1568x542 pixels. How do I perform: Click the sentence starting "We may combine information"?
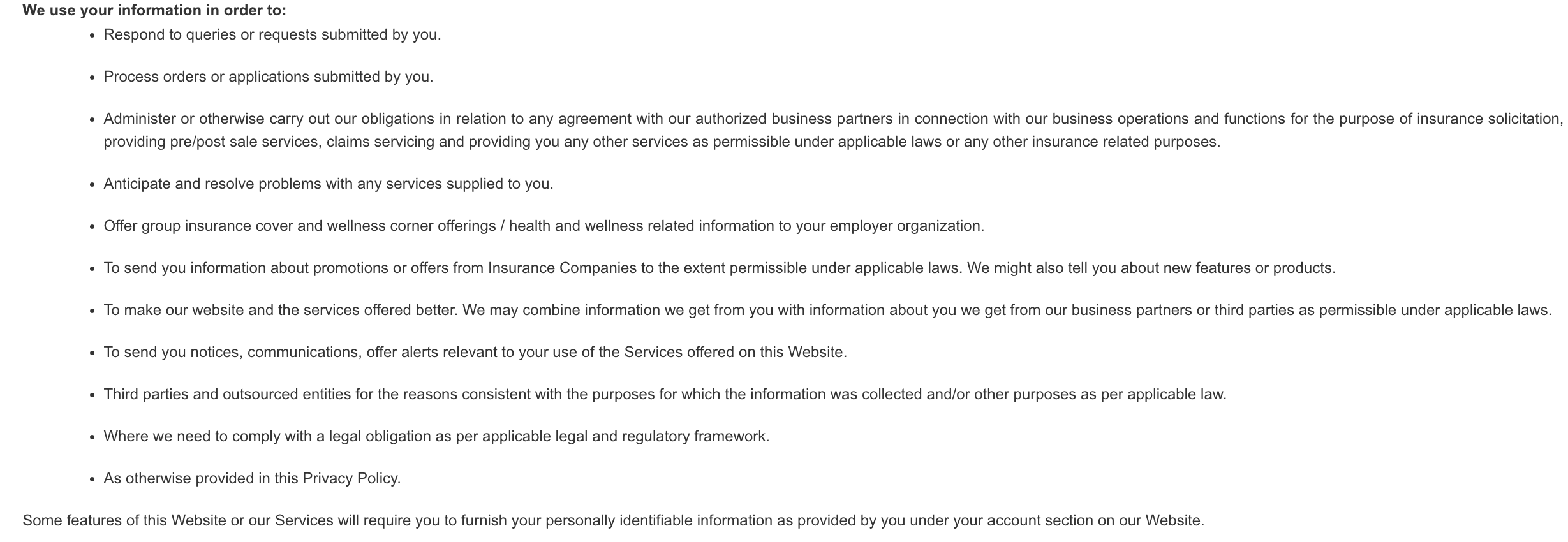tap(1007, 310)
